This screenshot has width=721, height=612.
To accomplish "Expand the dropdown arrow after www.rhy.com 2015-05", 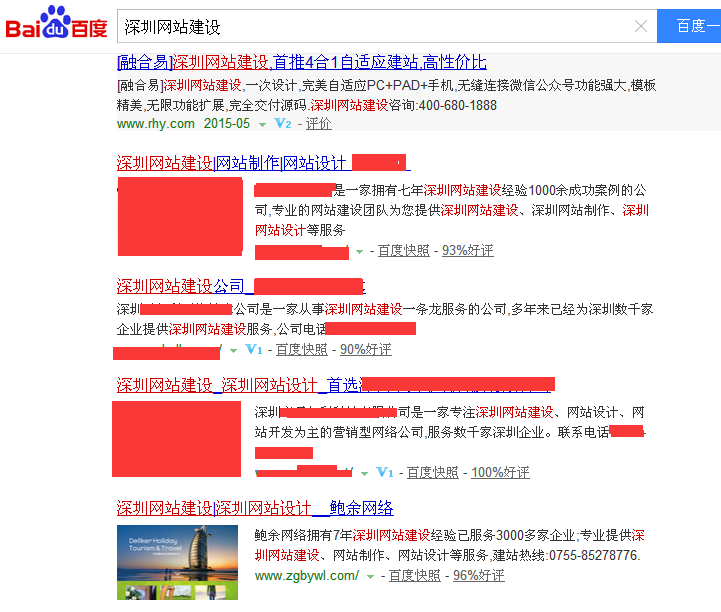I will click(x=262, y=125).
